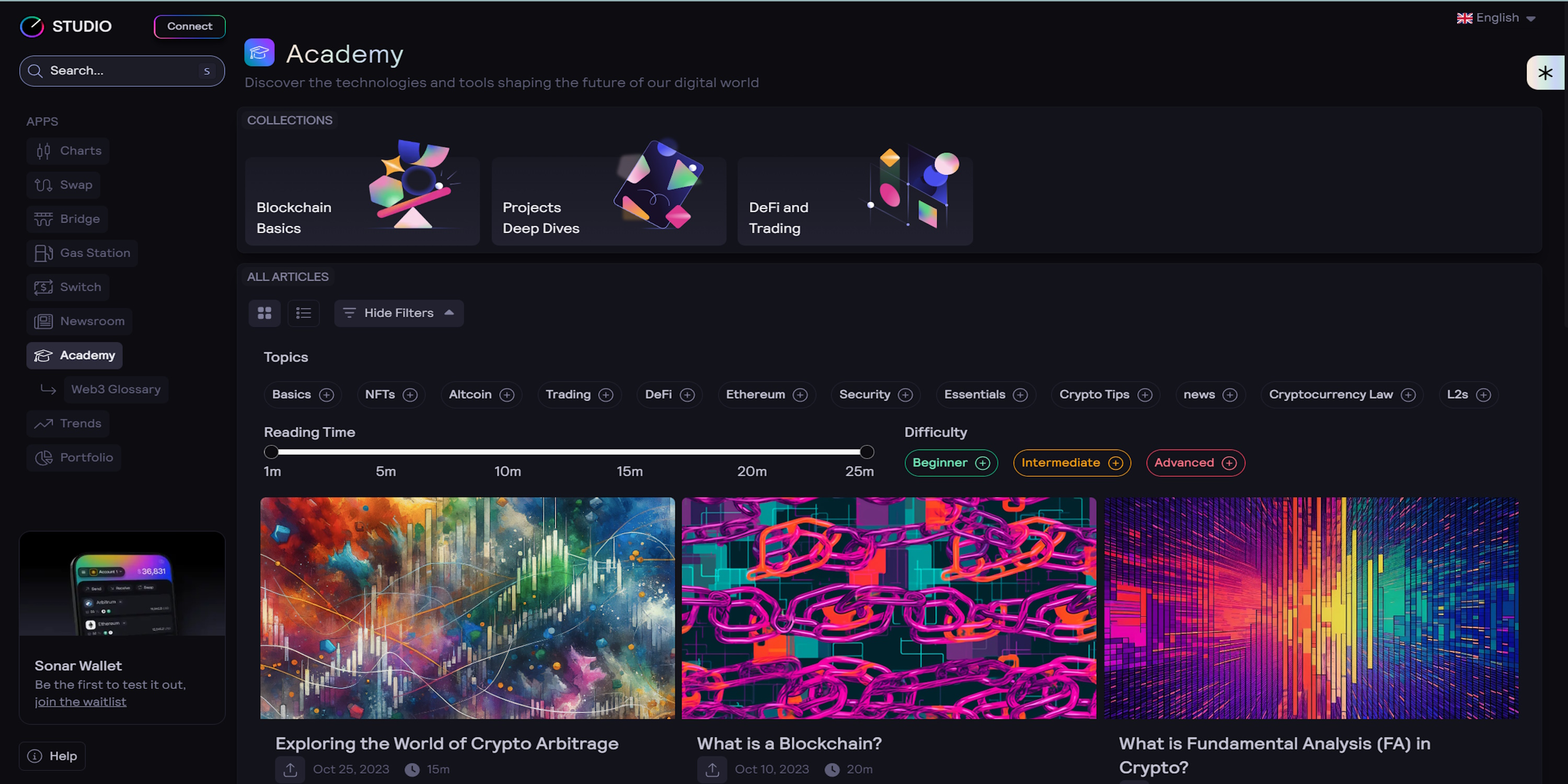The width and height of the screenshot is (1568, 784).
Task: Switch to grid view layout
Action: coord(264,313)
